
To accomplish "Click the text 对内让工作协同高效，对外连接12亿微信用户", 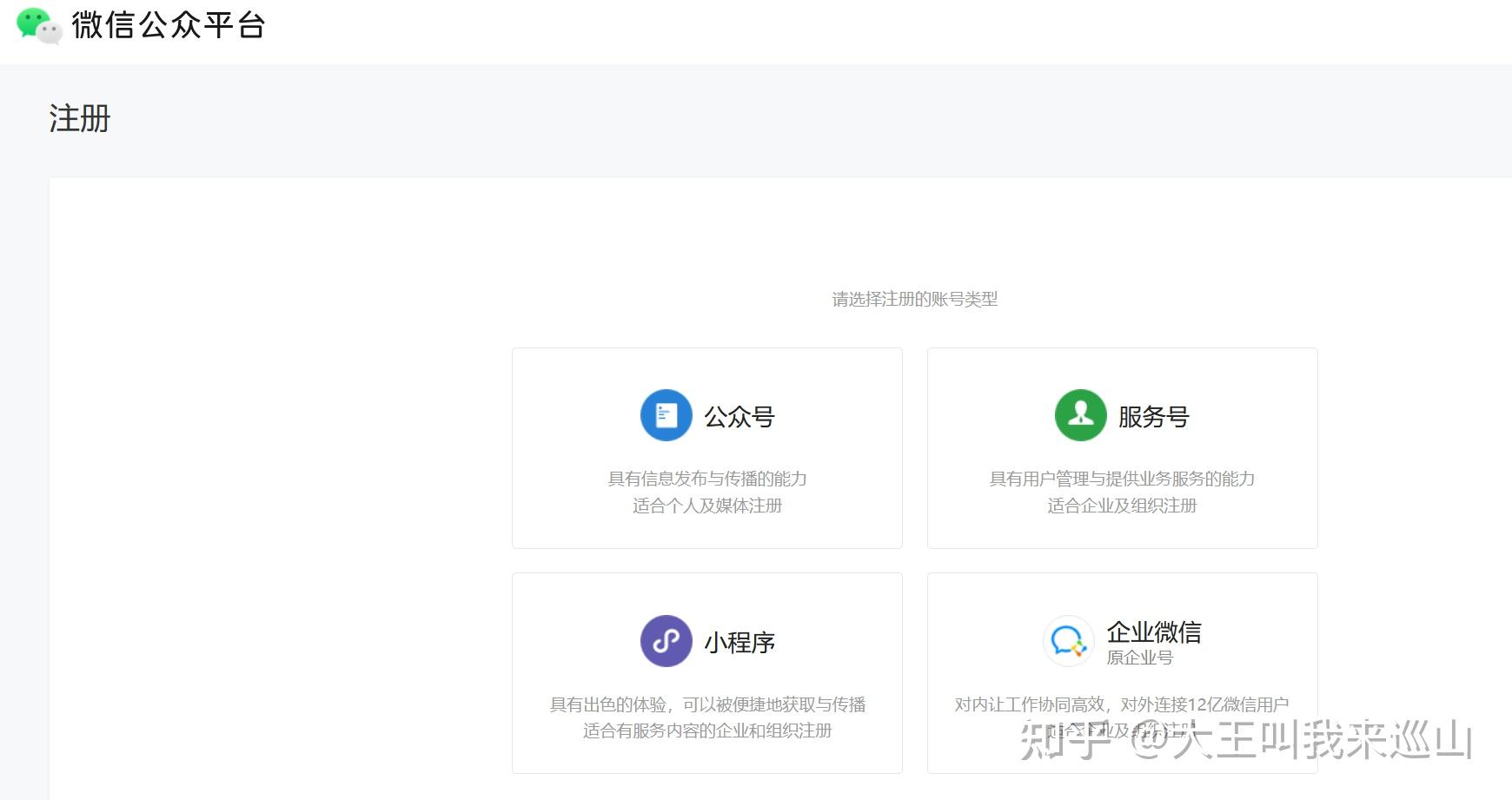I will click(1122, 704).
